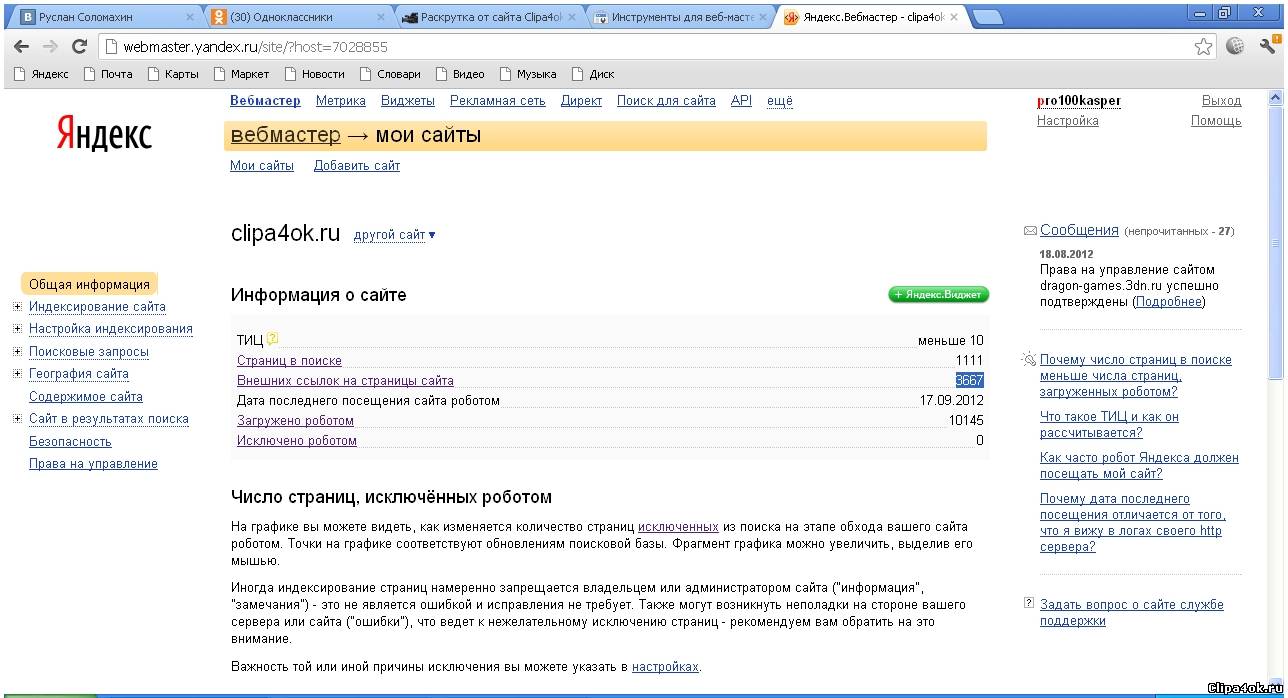
Task: Open Права на управление in the sidebar
Action: (x=93, y=464)
